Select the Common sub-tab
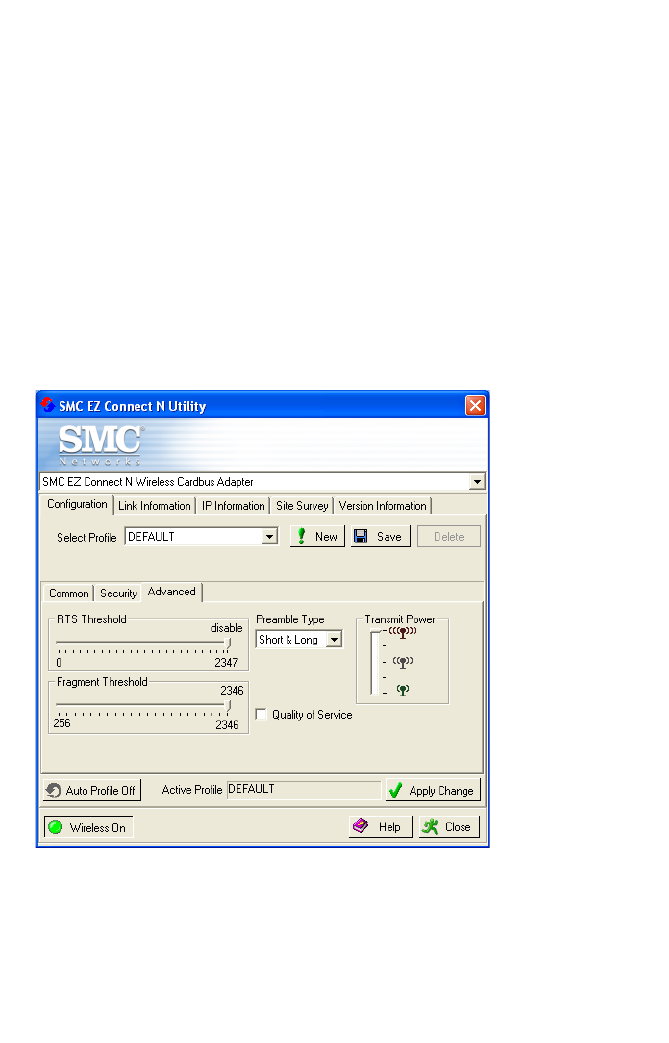 point(68,593)
